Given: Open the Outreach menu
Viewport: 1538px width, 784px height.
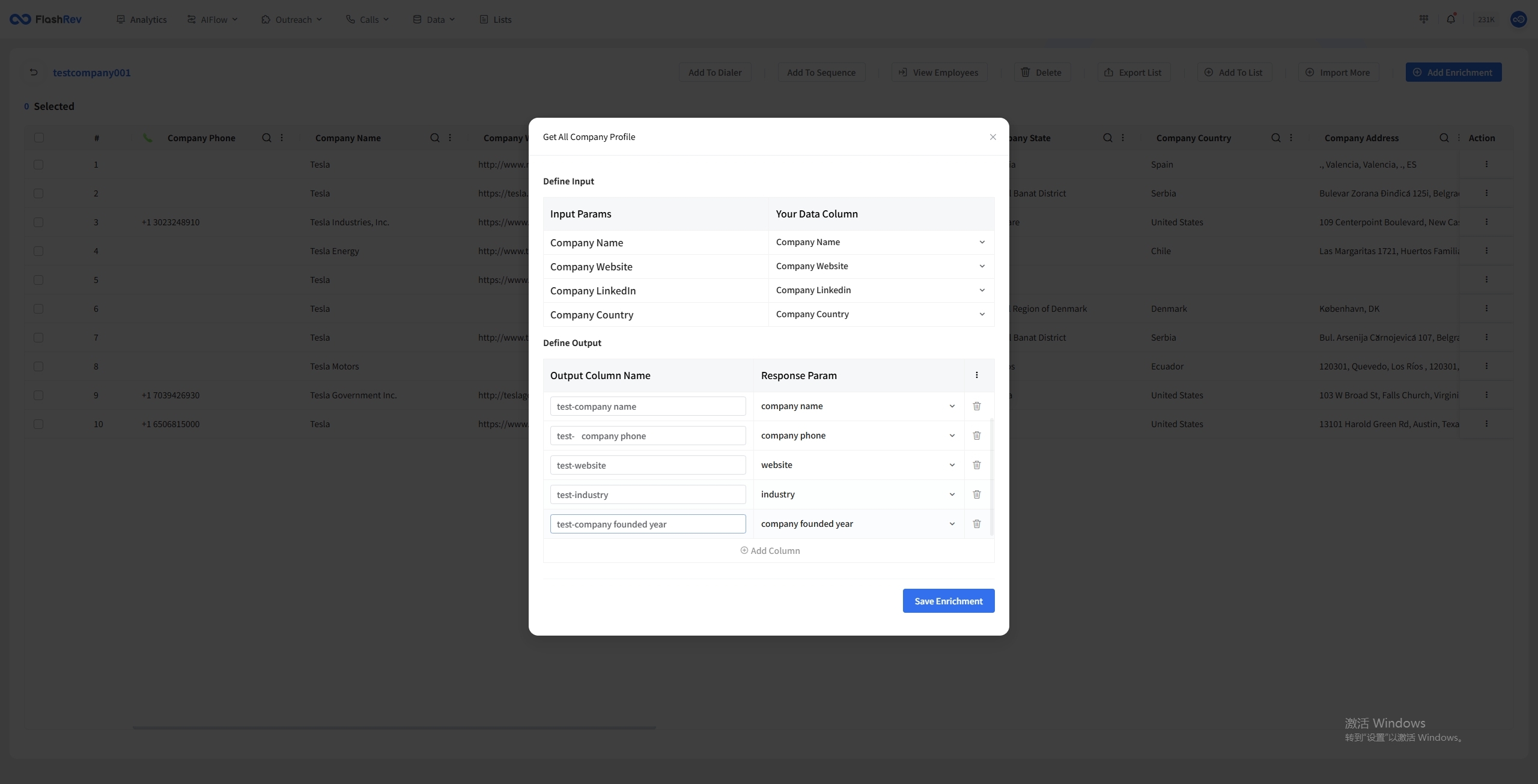Looking at the screenshot, I should [x=293, y=19].
